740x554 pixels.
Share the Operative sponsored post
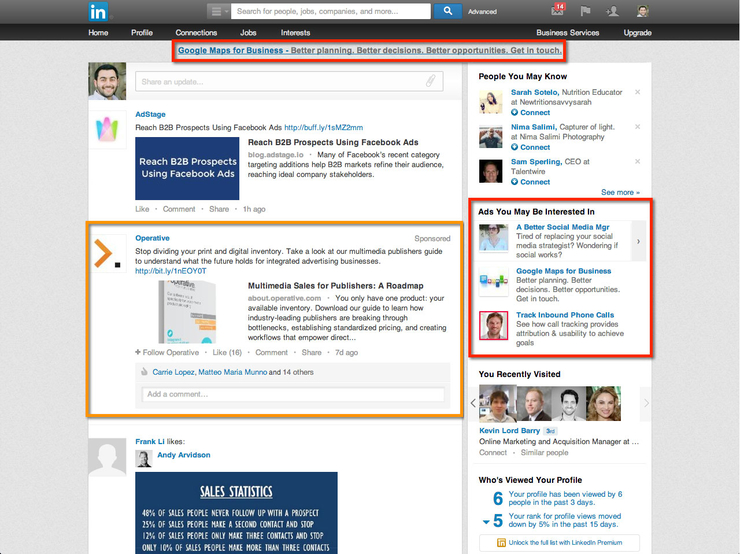pyautogui.click(x=311, y=353)
